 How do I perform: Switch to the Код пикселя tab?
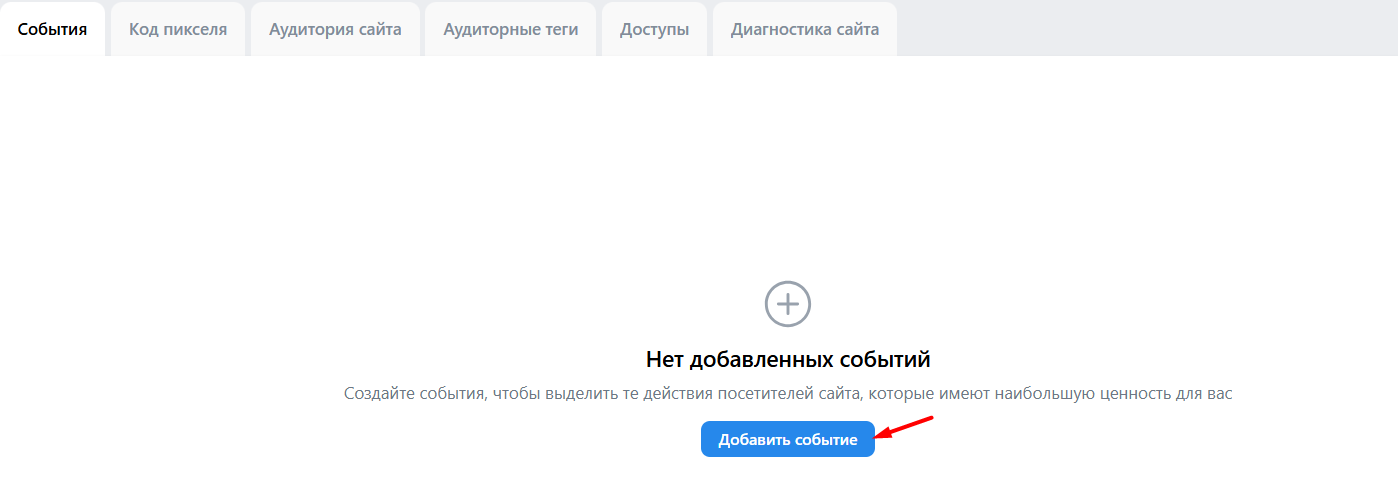pyautogui.click(x=178, y=29)
